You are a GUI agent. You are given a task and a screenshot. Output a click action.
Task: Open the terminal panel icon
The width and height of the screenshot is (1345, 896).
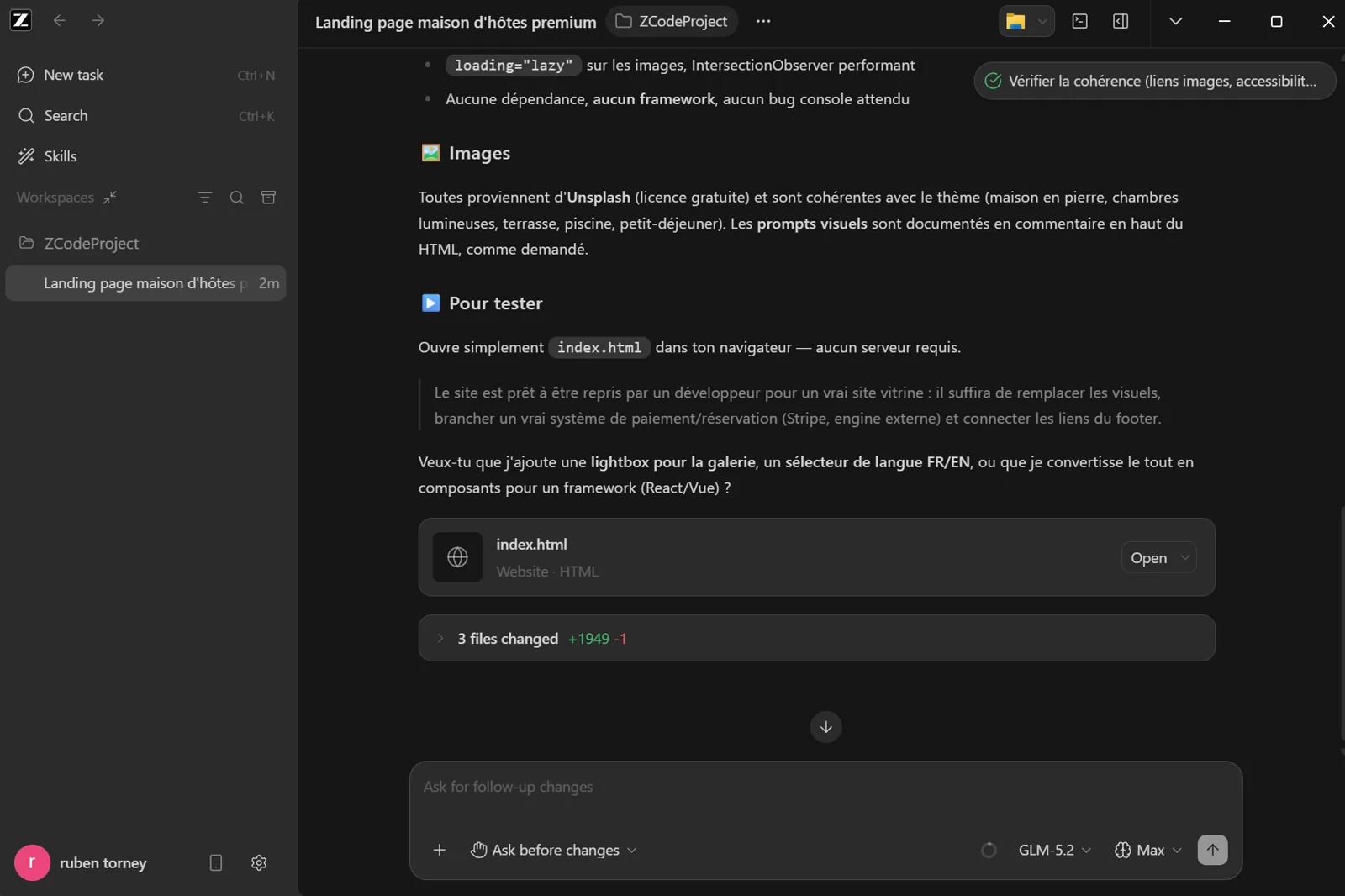coord(1080,21)
